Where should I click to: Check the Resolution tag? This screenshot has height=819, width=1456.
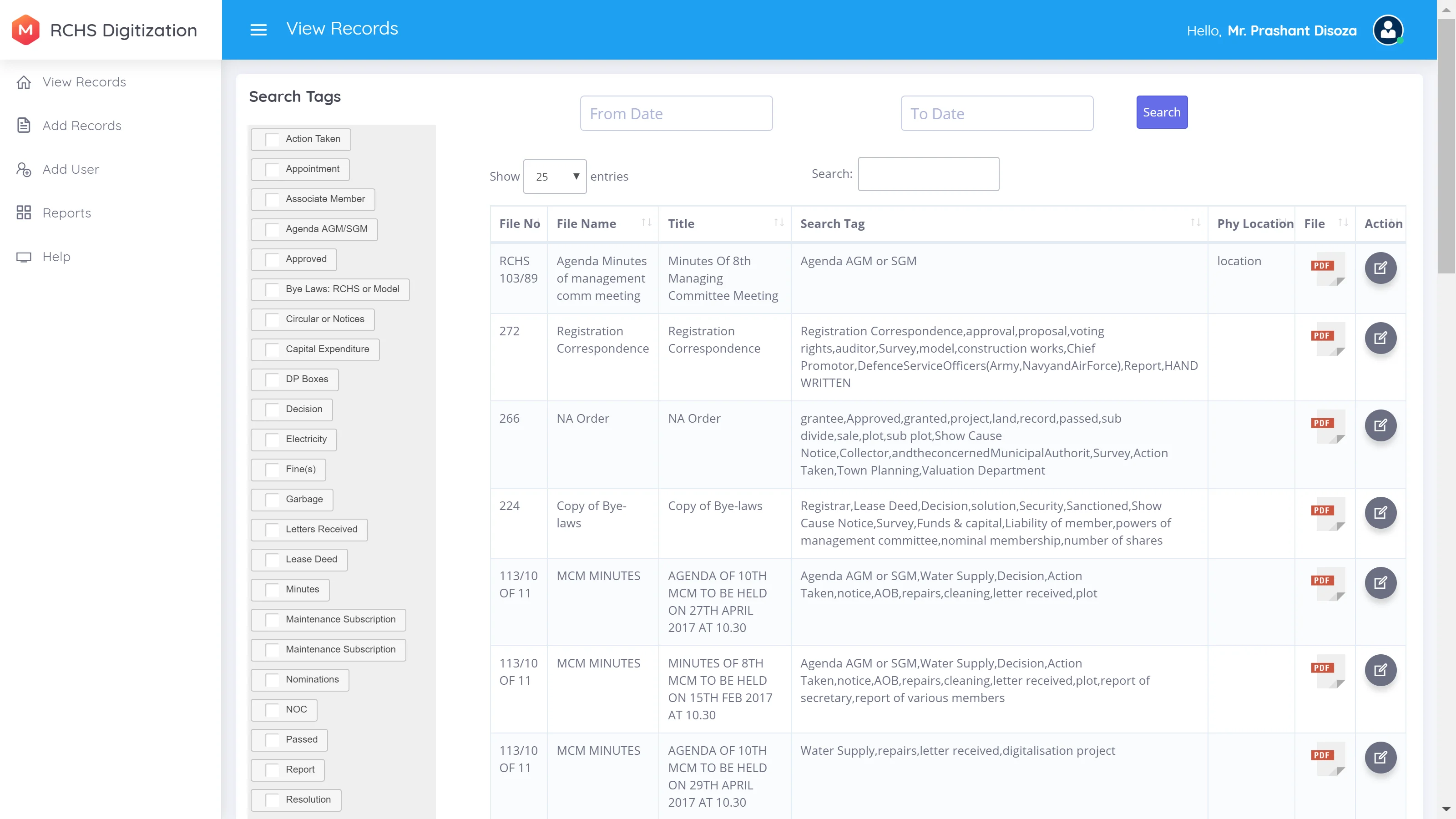[x=273, y=800]
